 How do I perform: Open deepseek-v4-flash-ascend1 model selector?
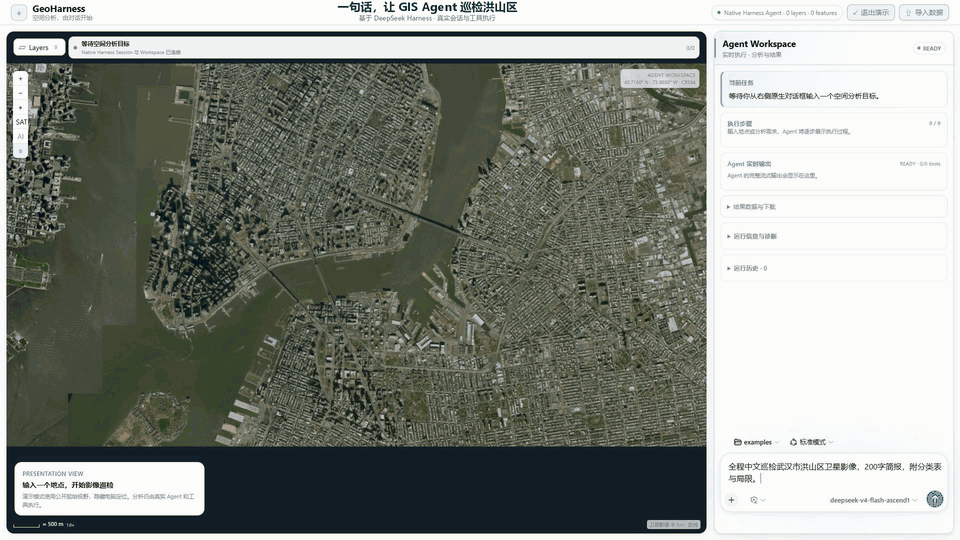[874, 500]
